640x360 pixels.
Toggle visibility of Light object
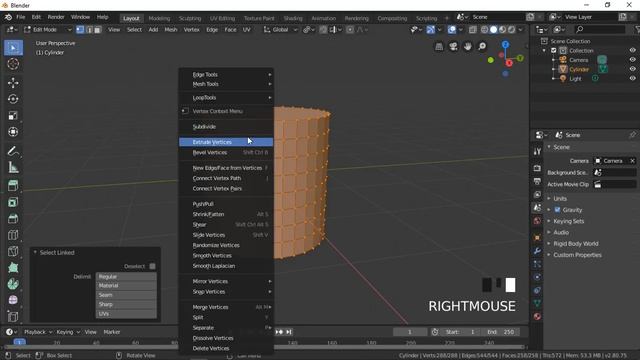click(x=632, y=79)
